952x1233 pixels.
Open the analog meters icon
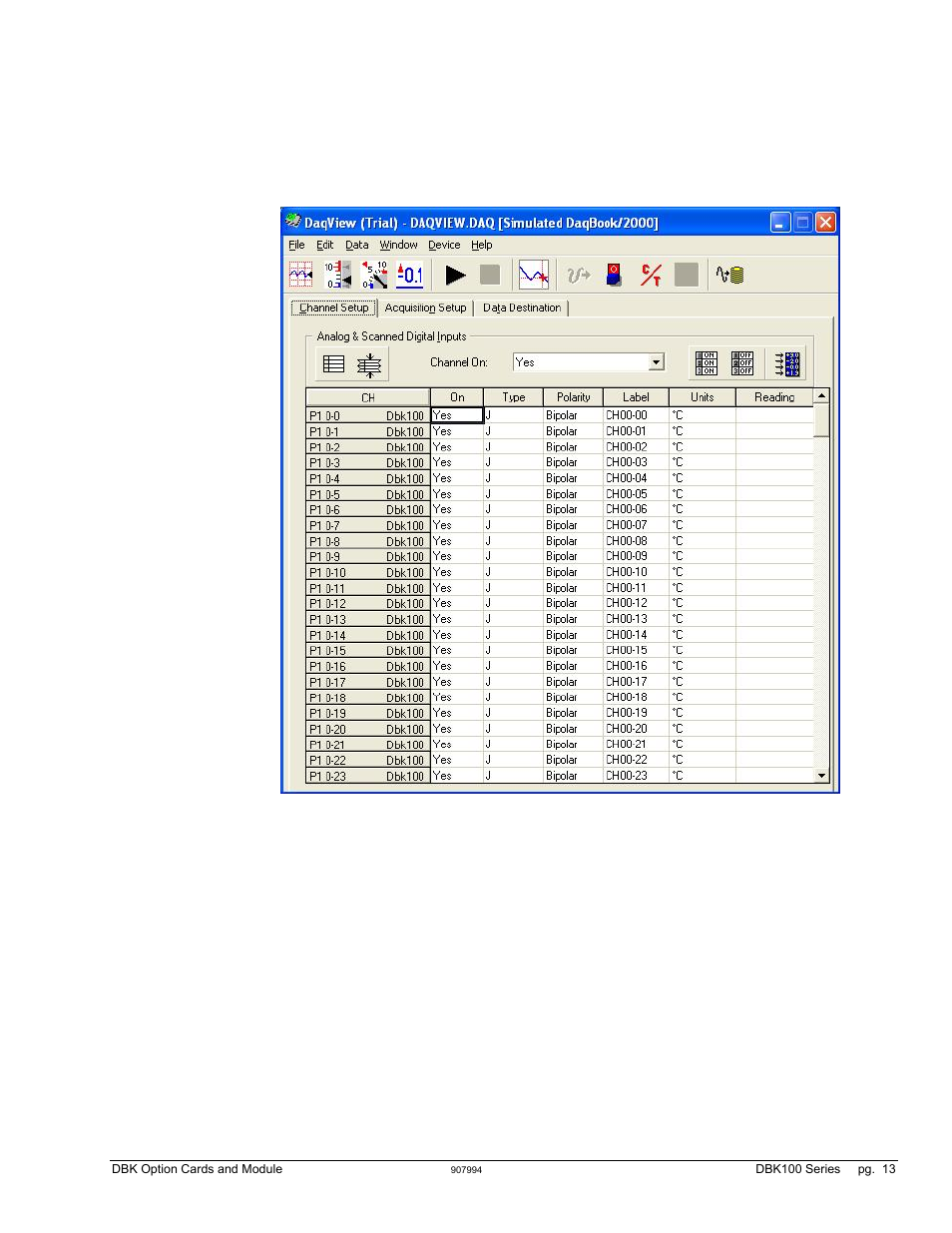pyautogui.click(x=374, y=275)
